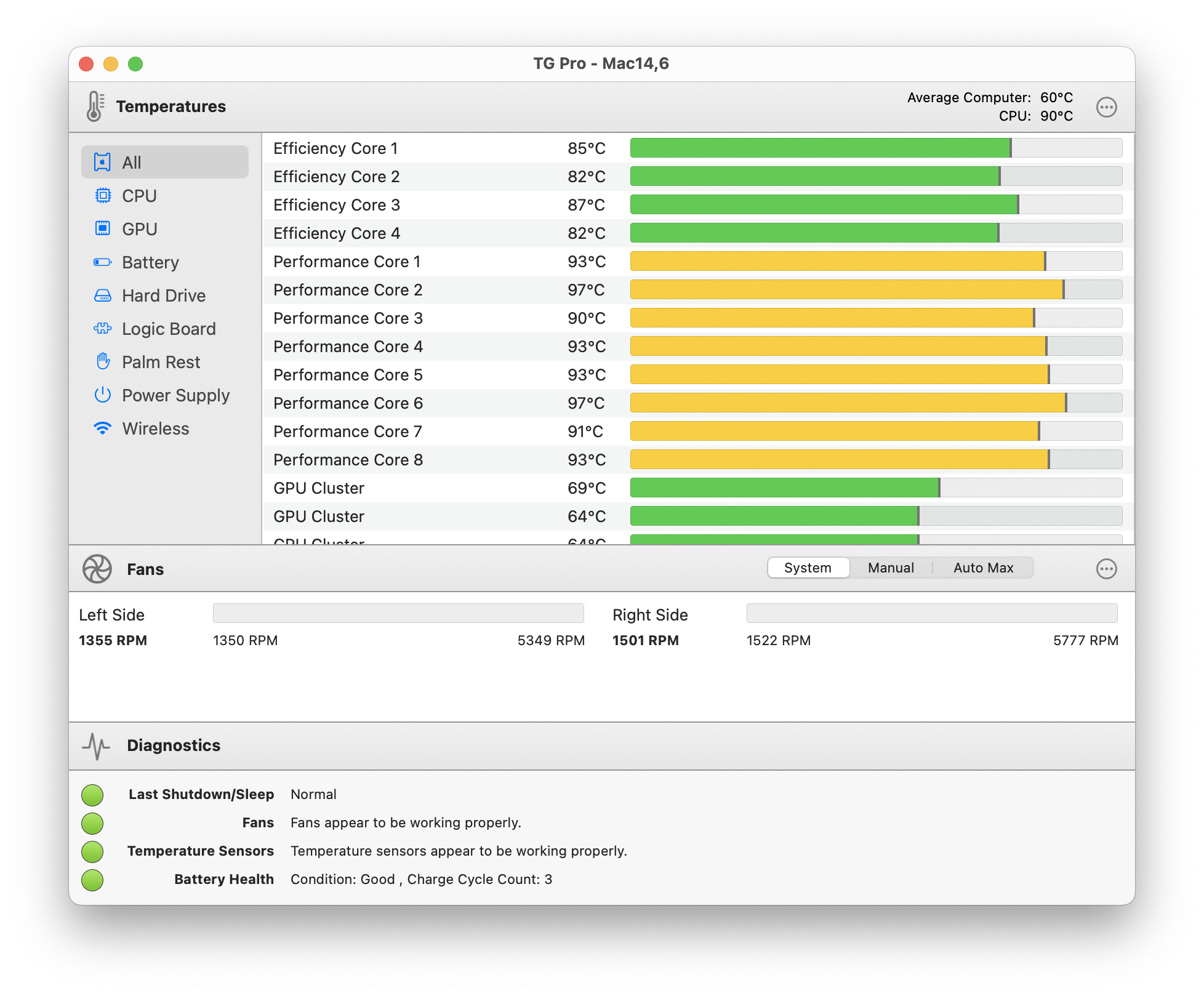
Task: Select the Wireless wifi icon
Action: [102, 428]
